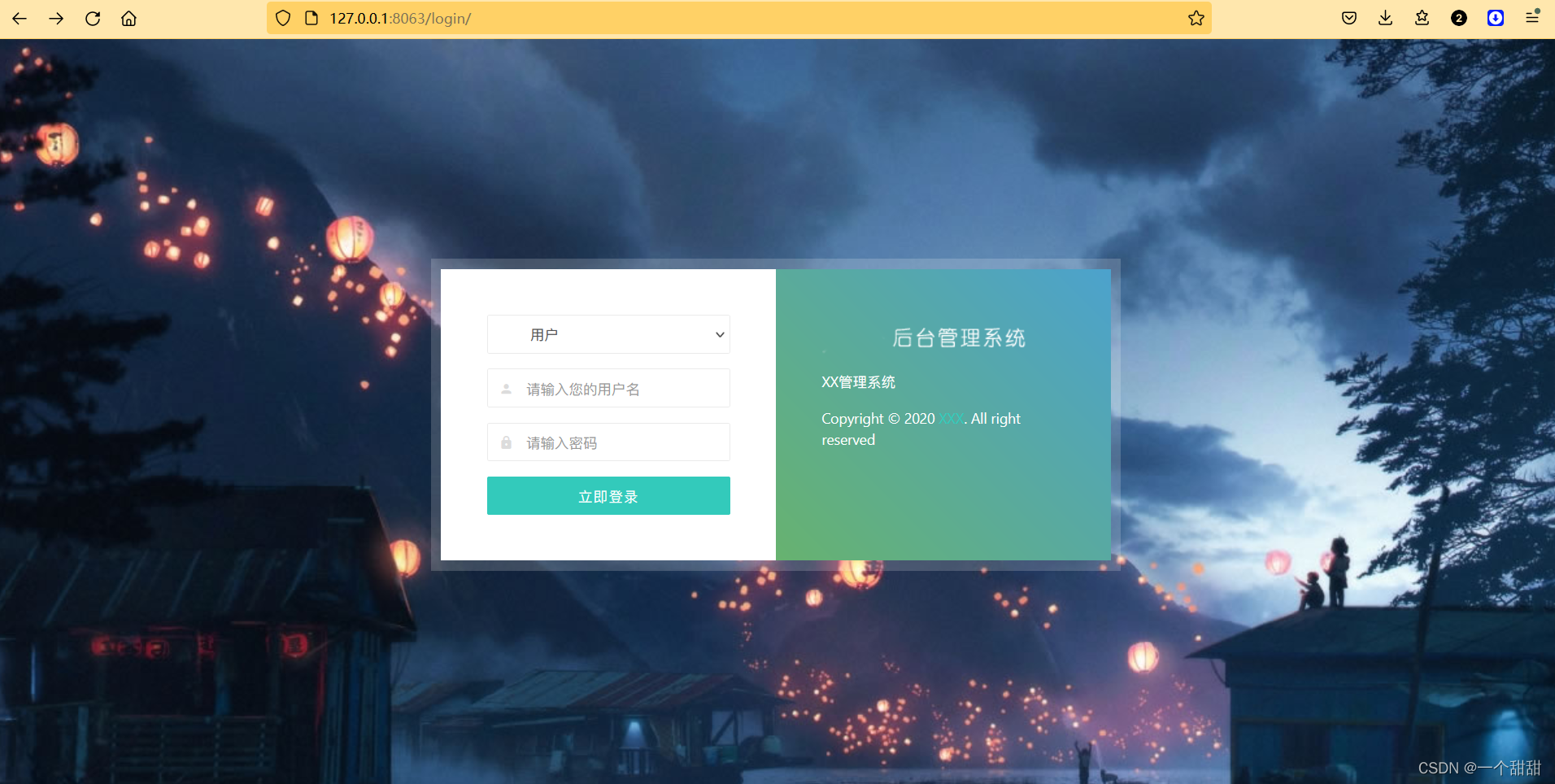Image resolution: width=1555 pixels, height=784 pixels.
Task: Click the shield tracking protection icon
Action: (283, 18)
